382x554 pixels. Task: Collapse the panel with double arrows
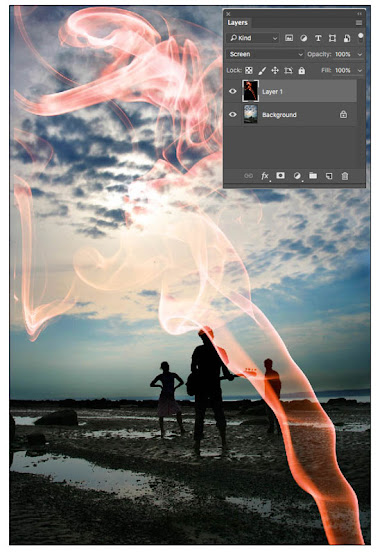tap(359, 13)
